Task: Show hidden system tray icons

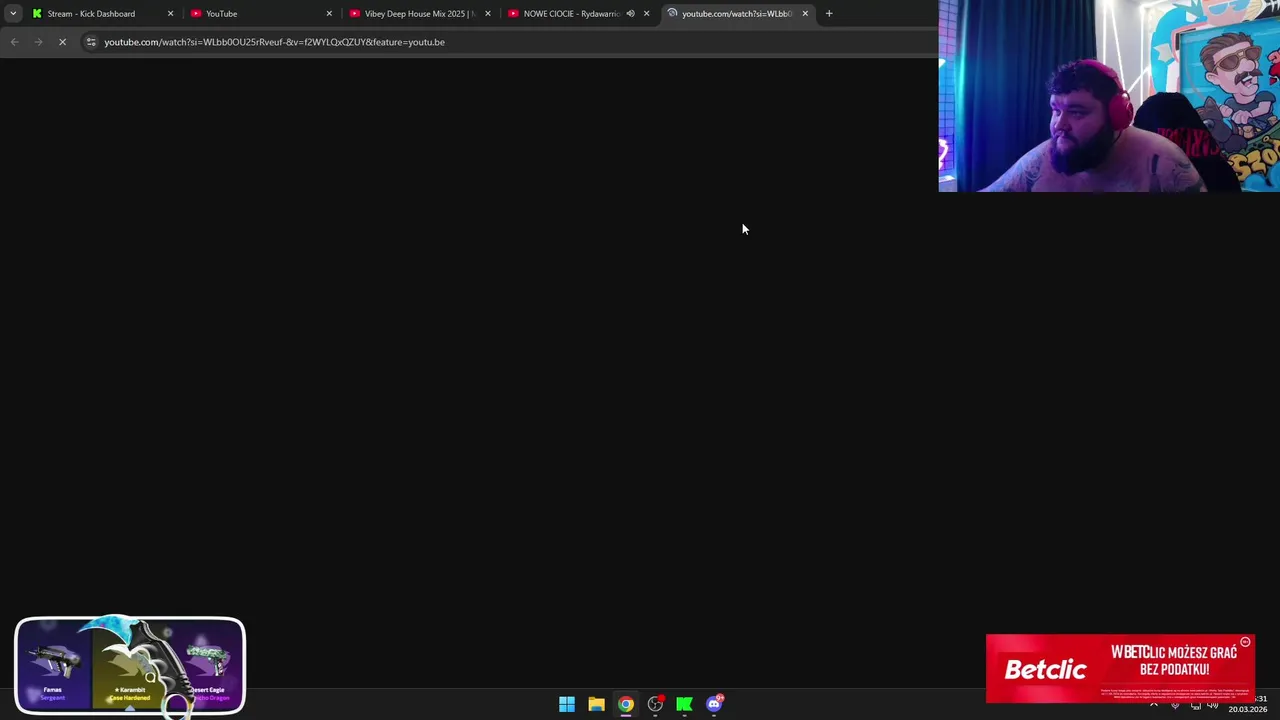Action: tap(1154, 705)
